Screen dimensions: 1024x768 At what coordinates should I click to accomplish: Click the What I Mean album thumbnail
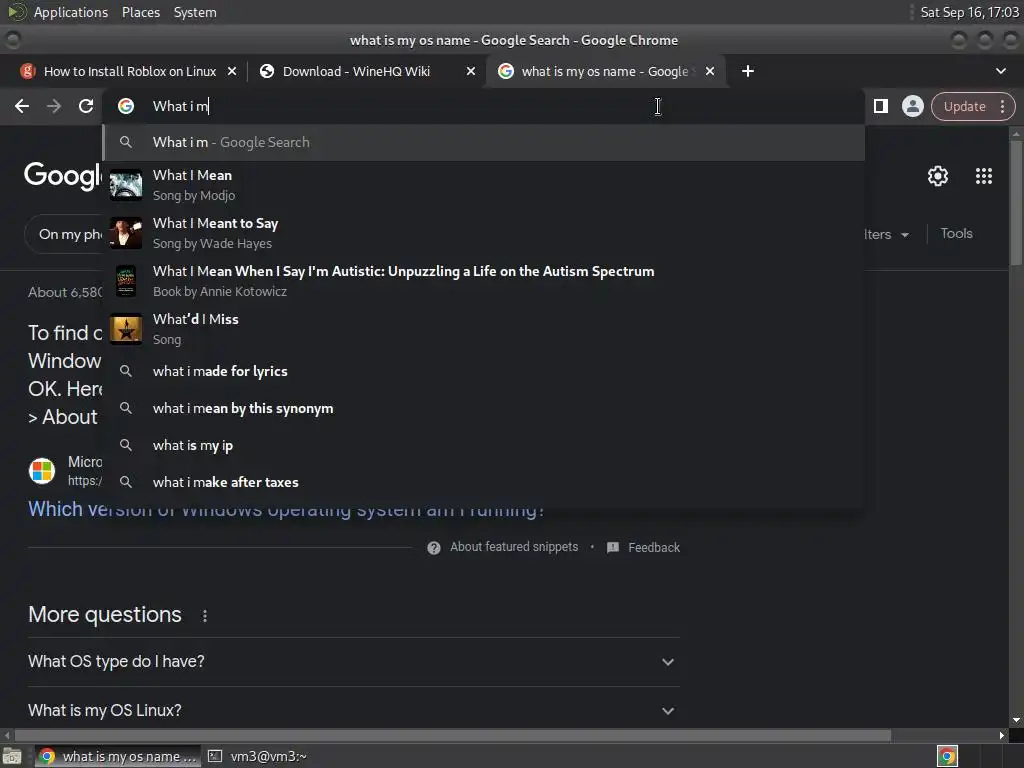[125, 185]
